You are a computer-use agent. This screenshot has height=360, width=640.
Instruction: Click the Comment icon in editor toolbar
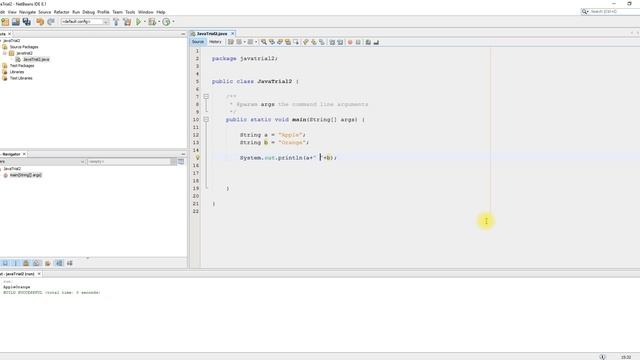pos(368,42)
